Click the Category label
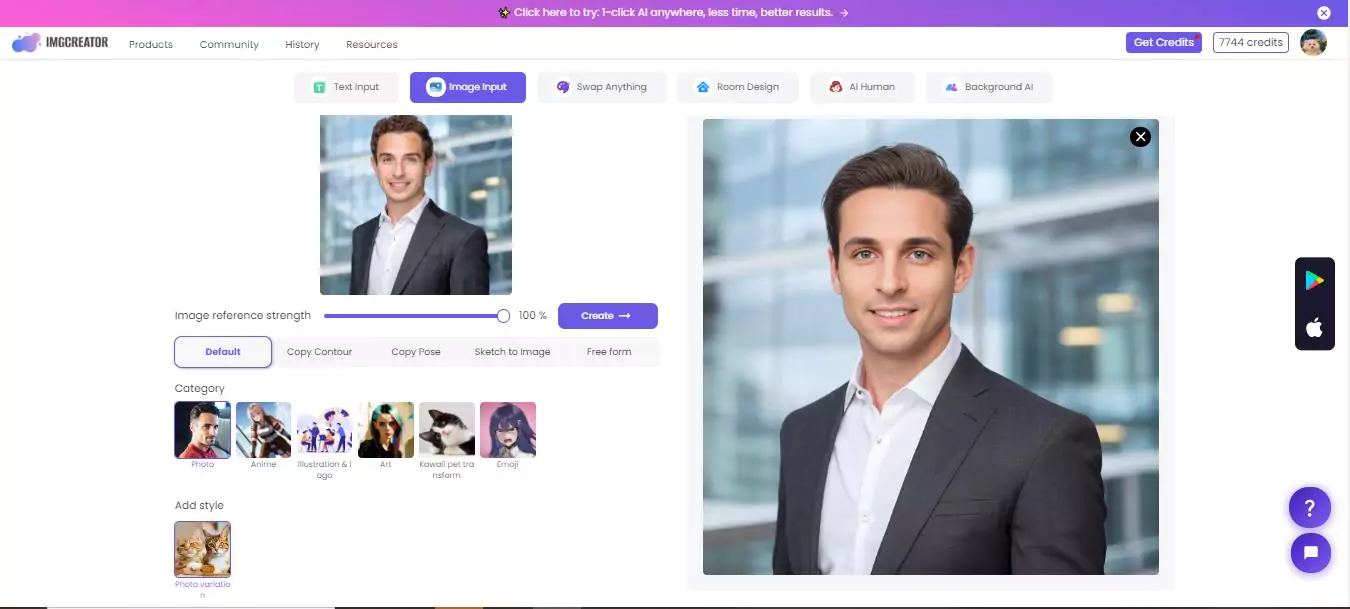The width and height of the screenshot is (1350, 609). click(200, 388)
